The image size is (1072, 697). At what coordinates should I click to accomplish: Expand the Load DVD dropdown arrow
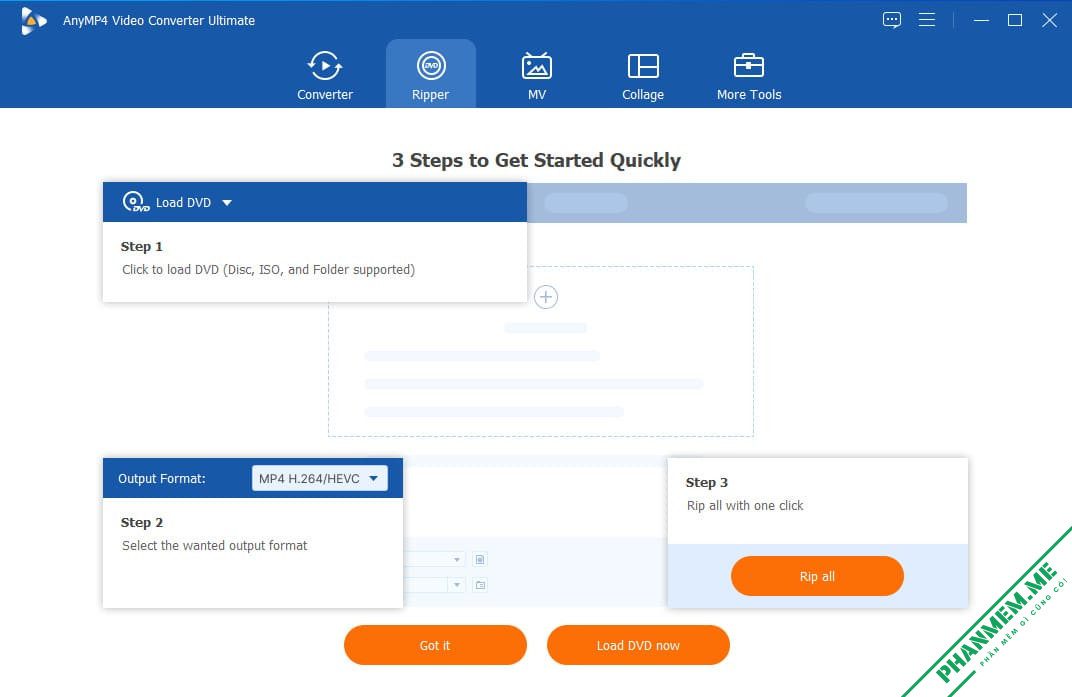pos(227,202)
